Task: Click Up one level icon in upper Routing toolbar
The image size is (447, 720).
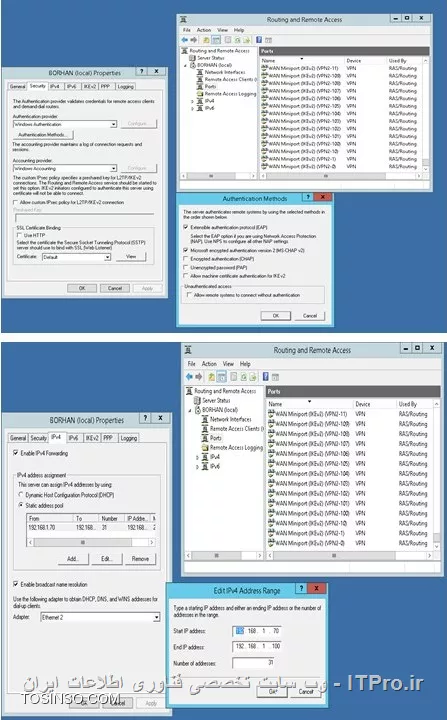Action: pyautogui.click(x=206, y=40)
